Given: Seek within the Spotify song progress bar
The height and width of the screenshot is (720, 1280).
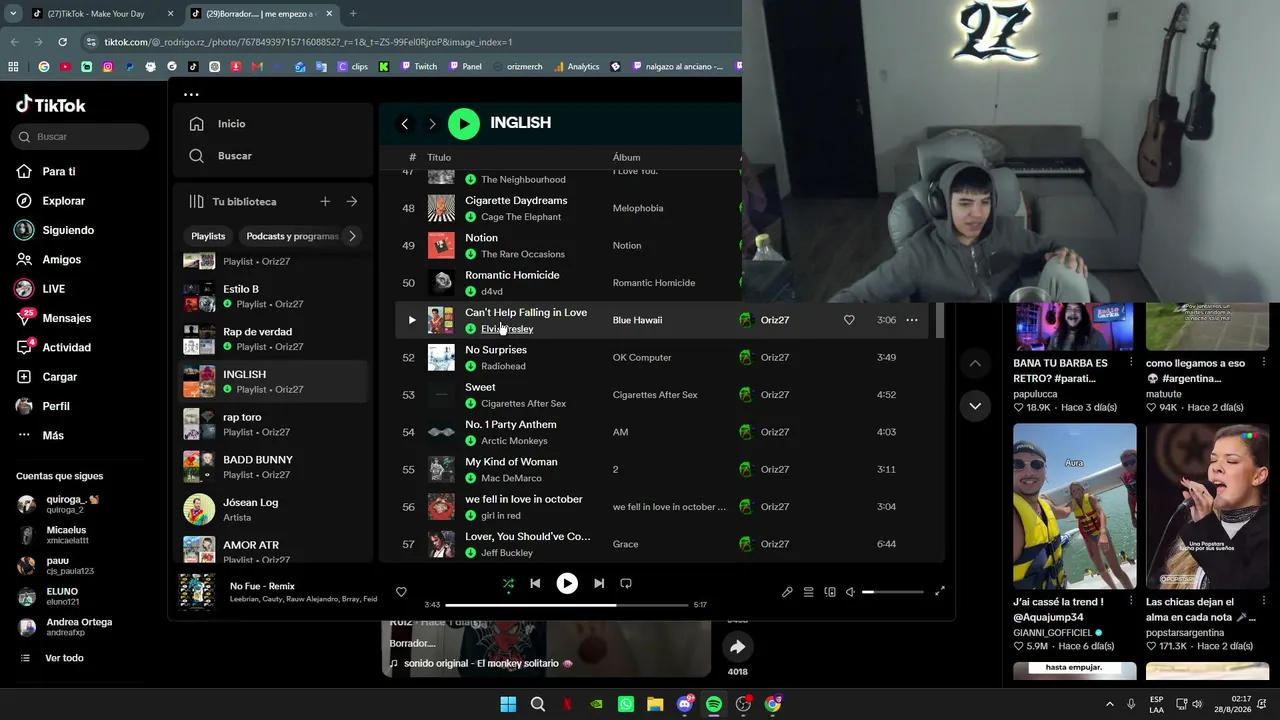Looking at the screenshot, I should coord(567,605).
